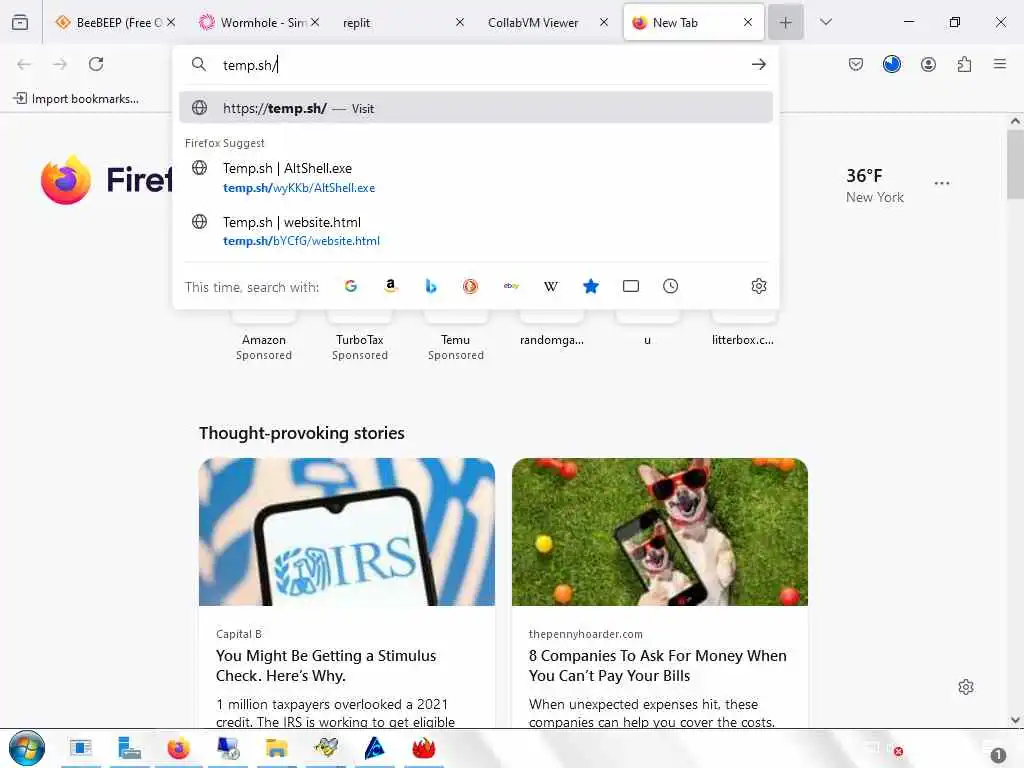Screen dimensions: 1024x768
Task: Open the blue triangle app taskbar icon
Action: (375, 748)
